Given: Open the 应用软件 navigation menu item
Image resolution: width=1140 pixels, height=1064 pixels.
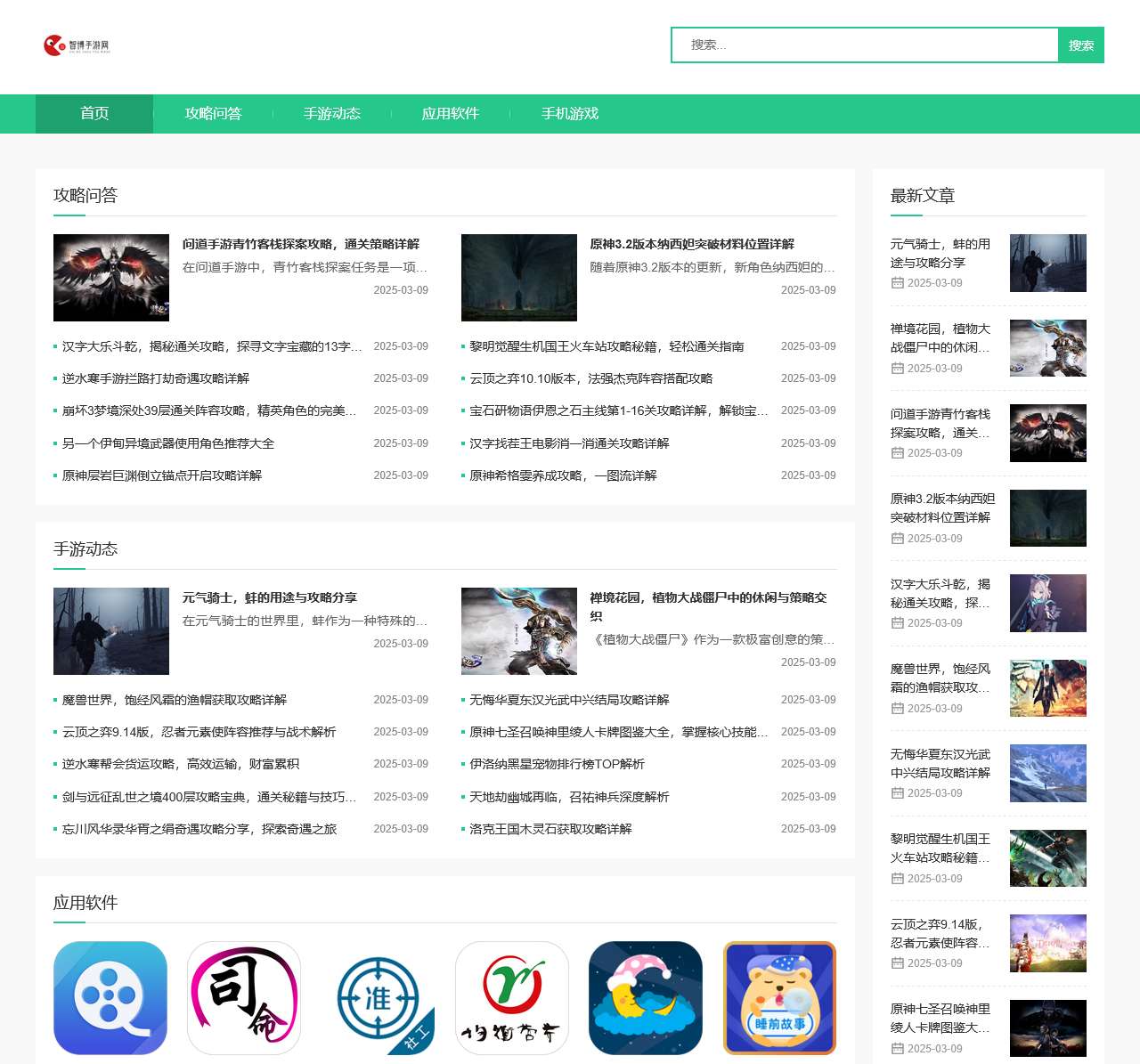Looking at the screenshot, I should tap(451, 114).
